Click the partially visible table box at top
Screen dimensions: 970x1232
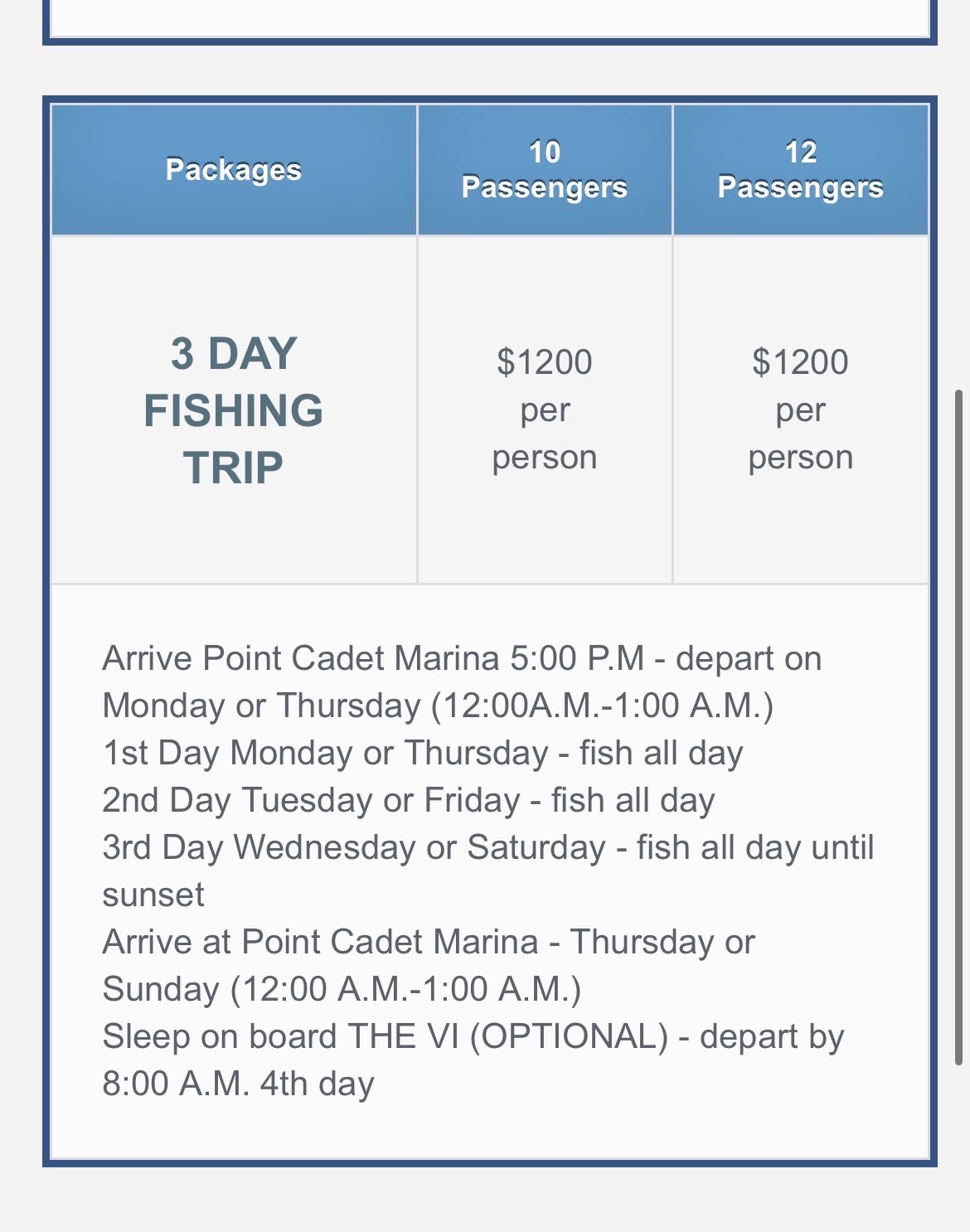click(x=489, y=18)
